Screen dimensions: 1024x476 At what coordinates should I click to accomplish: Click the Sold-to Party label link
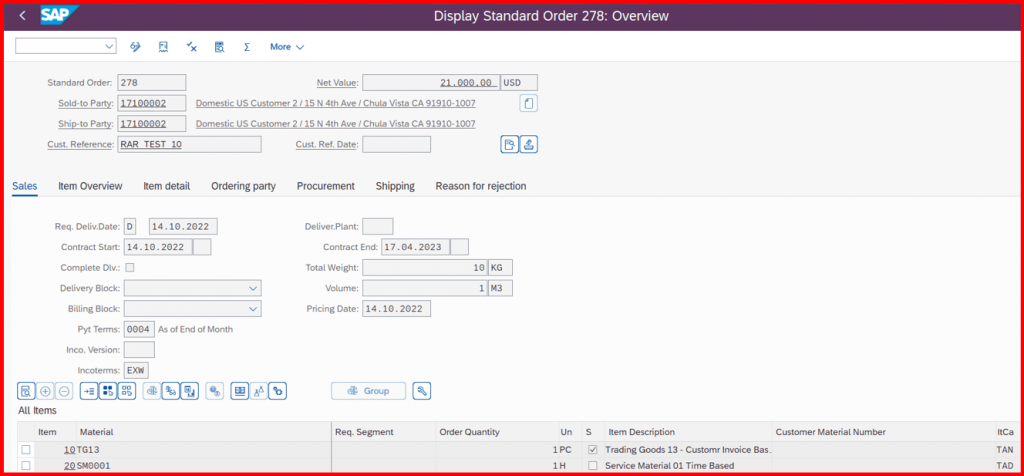coord(86,103)
